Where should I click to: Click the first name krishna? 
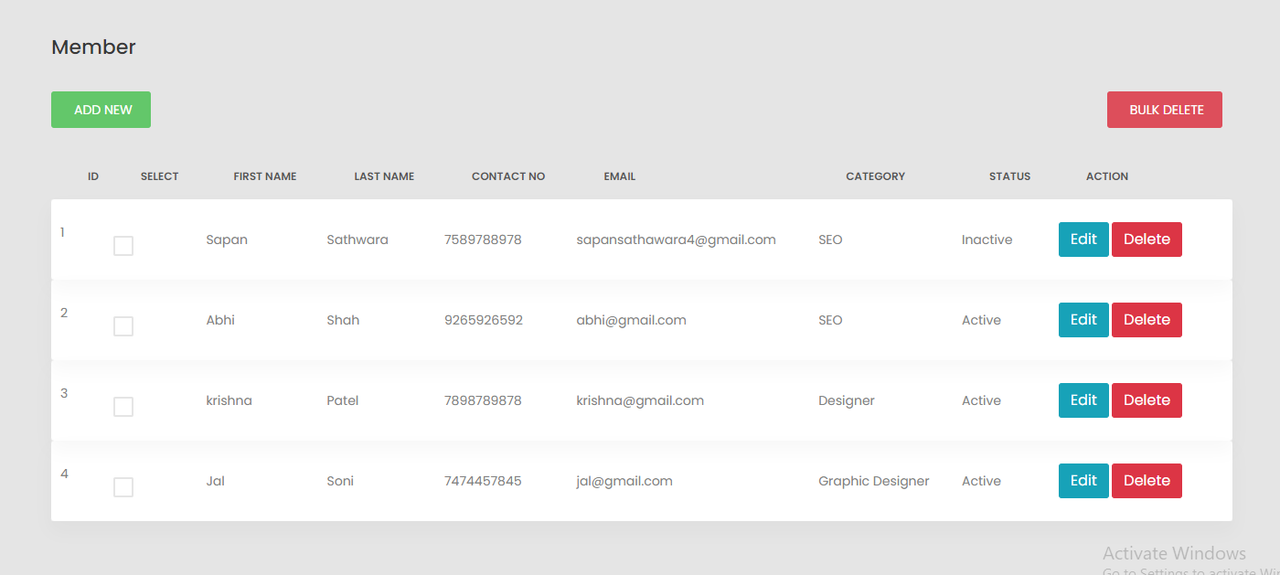click(229, 400)
